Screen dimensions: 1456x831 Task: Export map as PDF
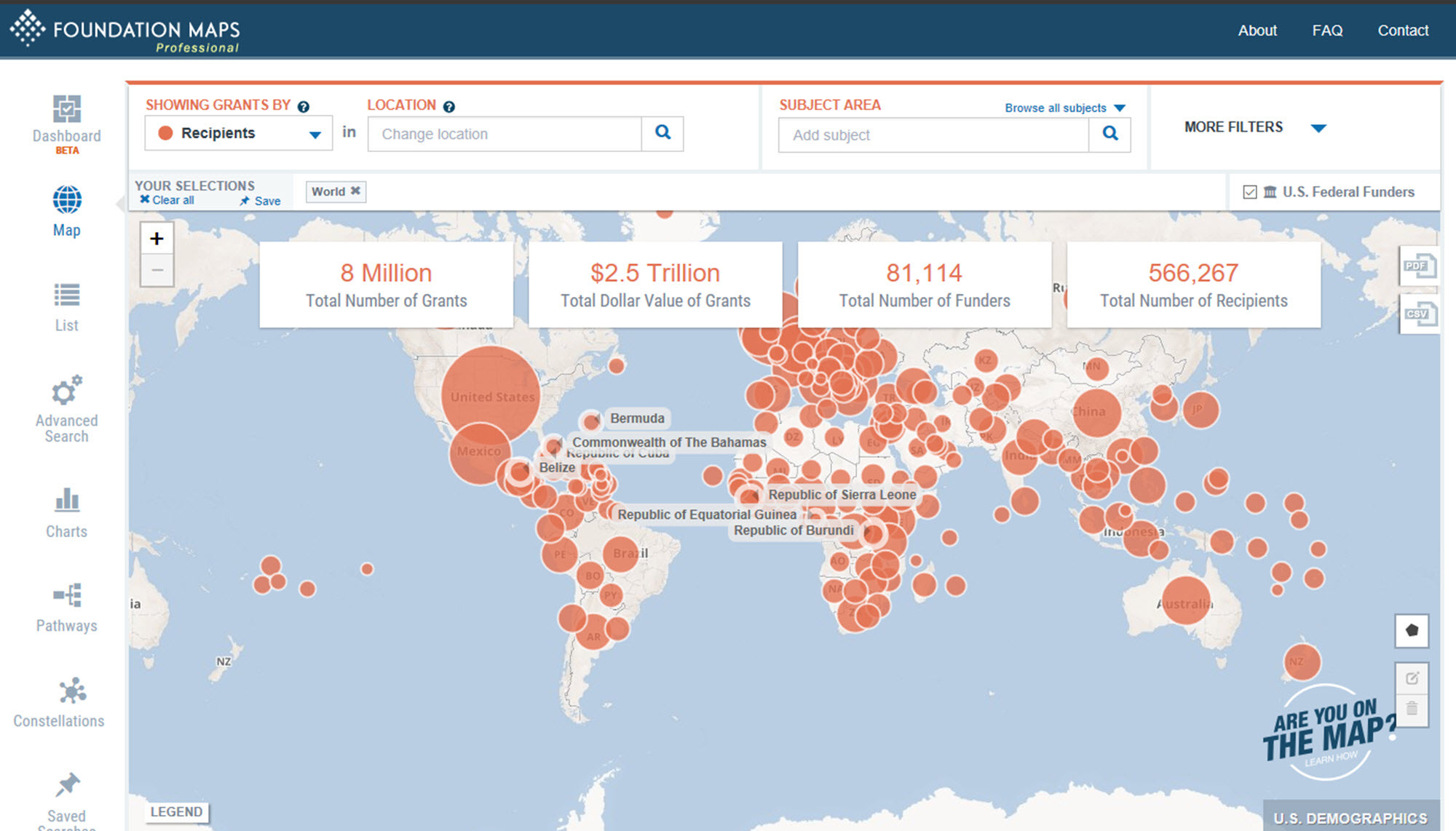1419,266
